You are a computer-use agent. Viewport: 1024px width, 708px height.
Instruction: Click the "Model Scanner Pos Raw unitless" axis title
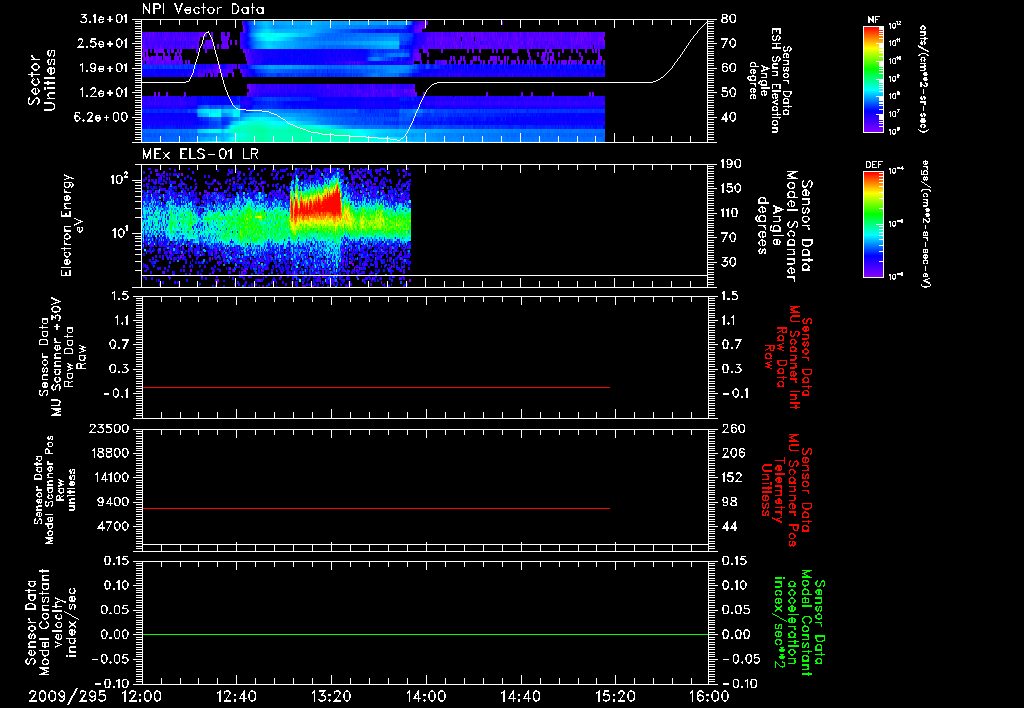[56, 490]
